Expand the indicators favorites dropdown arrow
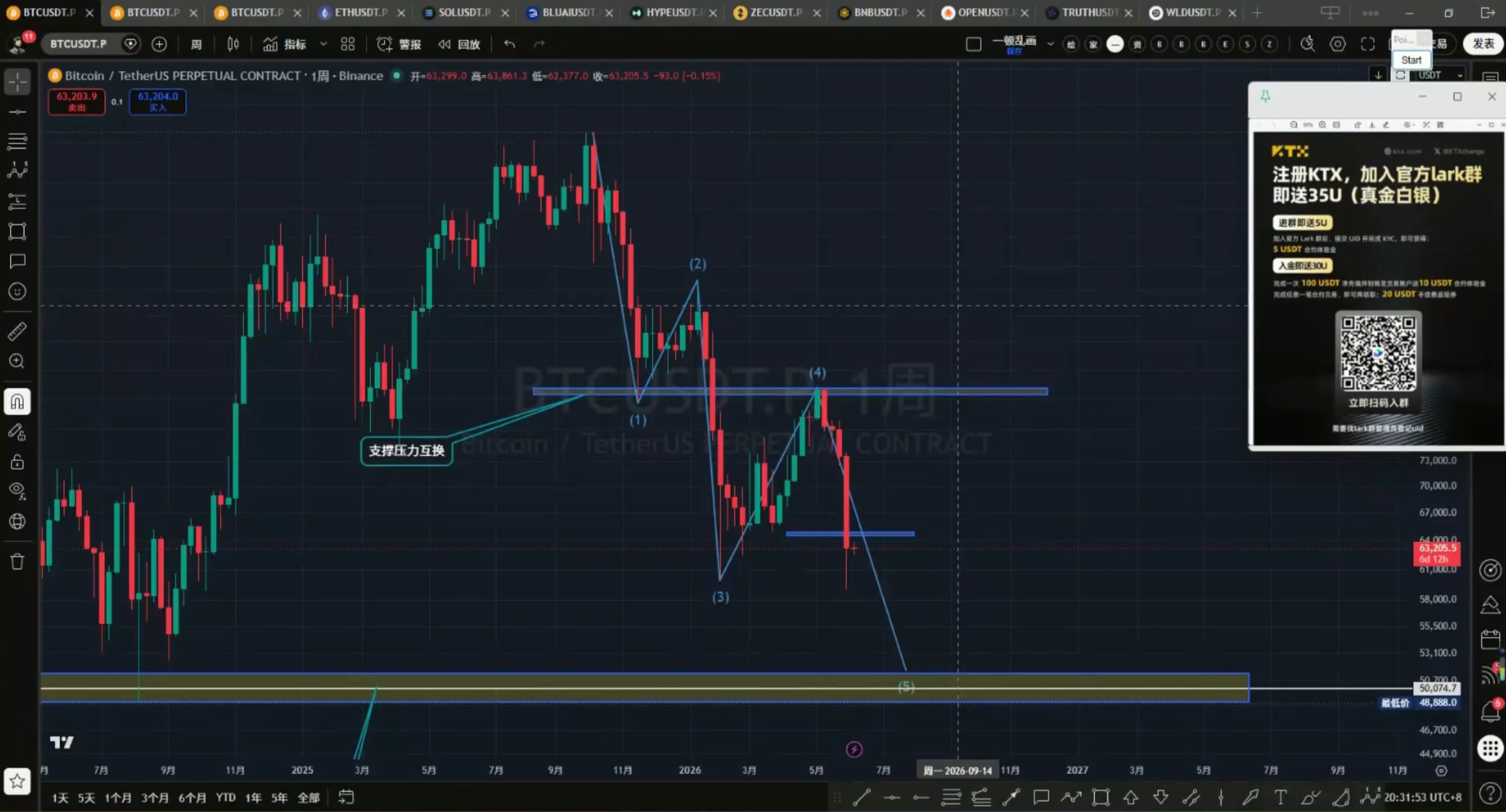 pyautogui.click(x=323, y=44)
